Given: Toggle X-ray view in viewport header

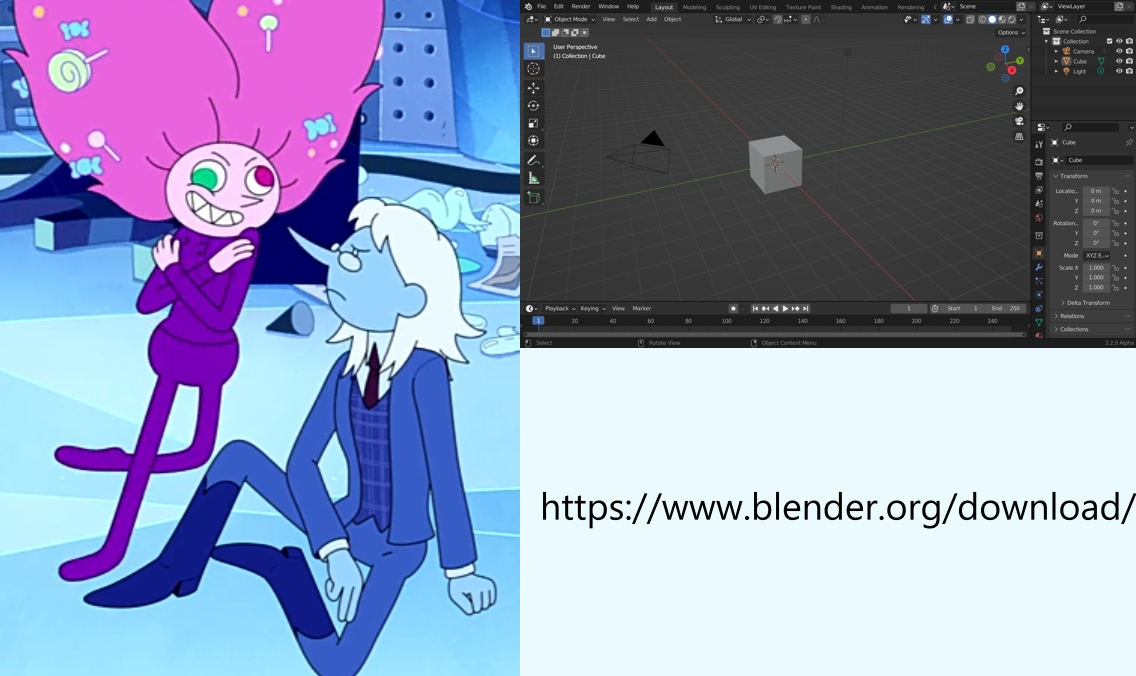Looking at the screenshot, I should (970, 20).
